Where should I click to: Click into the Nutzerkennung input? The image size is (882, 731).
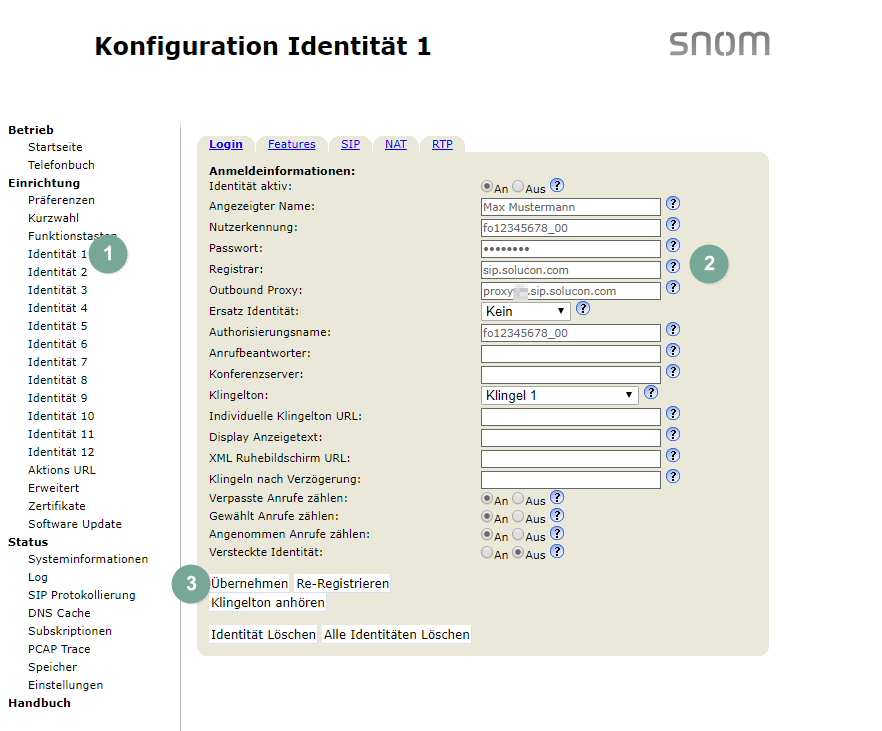pyautogui.click(x=570, y=228)
